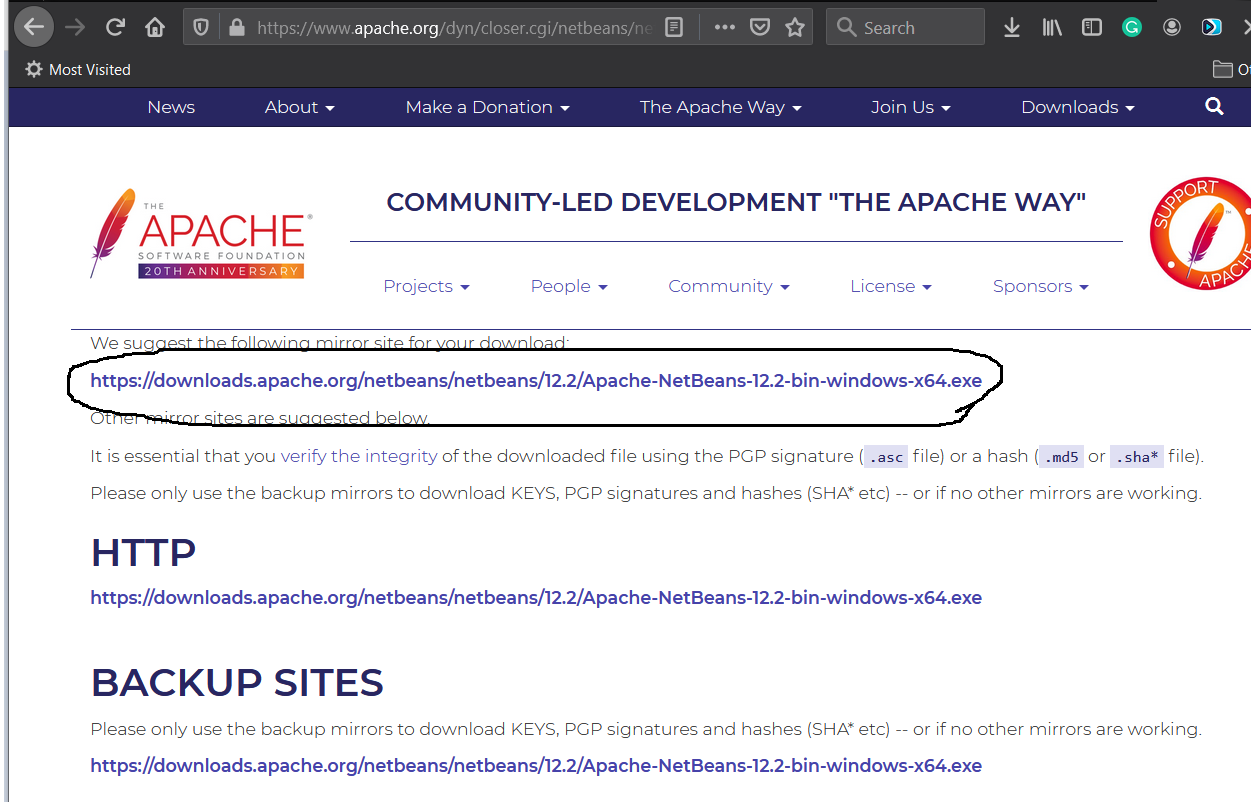Open the tracking protection shield icon
The image size is (1251, 802).
[201, 27]
